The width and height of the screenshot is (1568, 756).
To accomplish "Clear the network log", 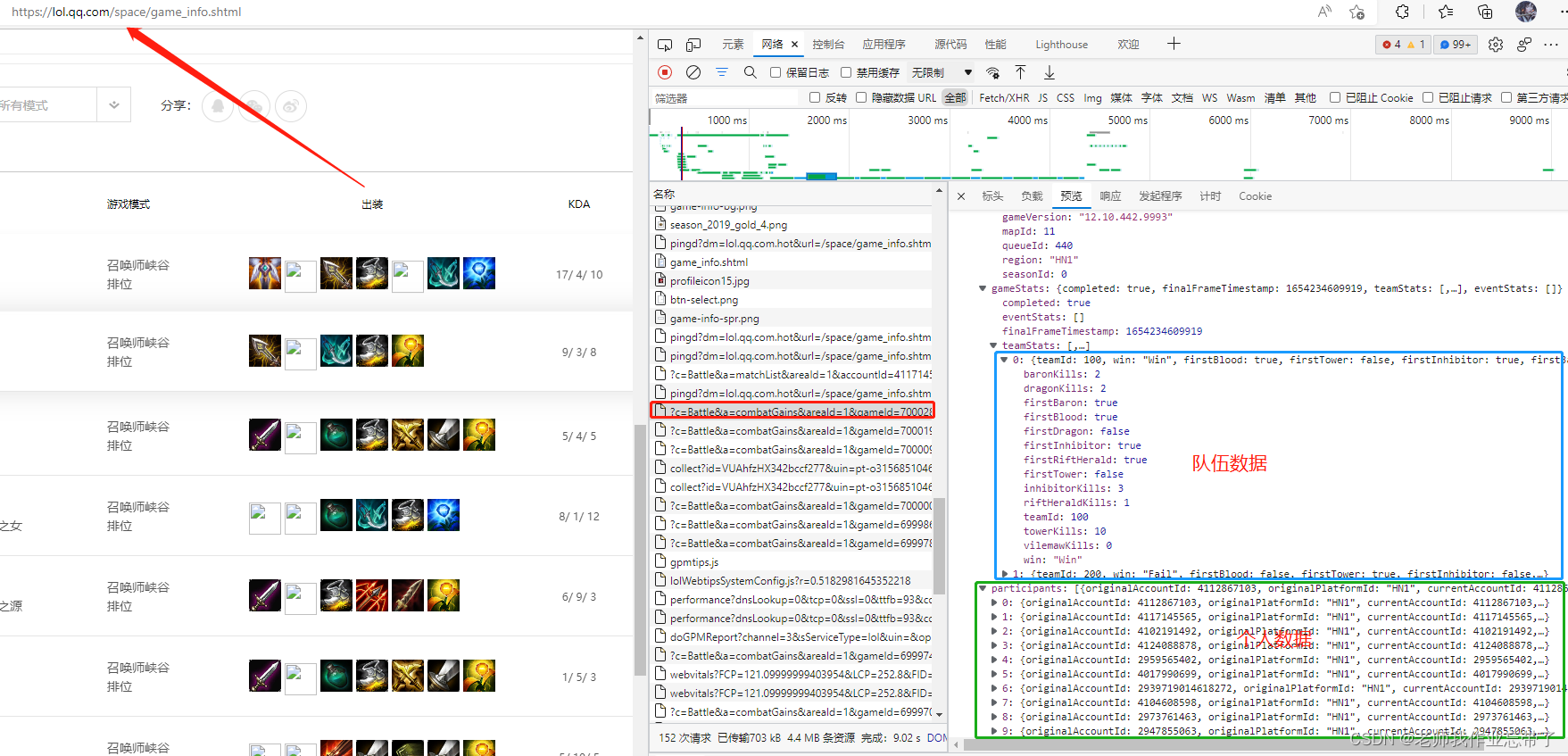I will tap(693, 72).
